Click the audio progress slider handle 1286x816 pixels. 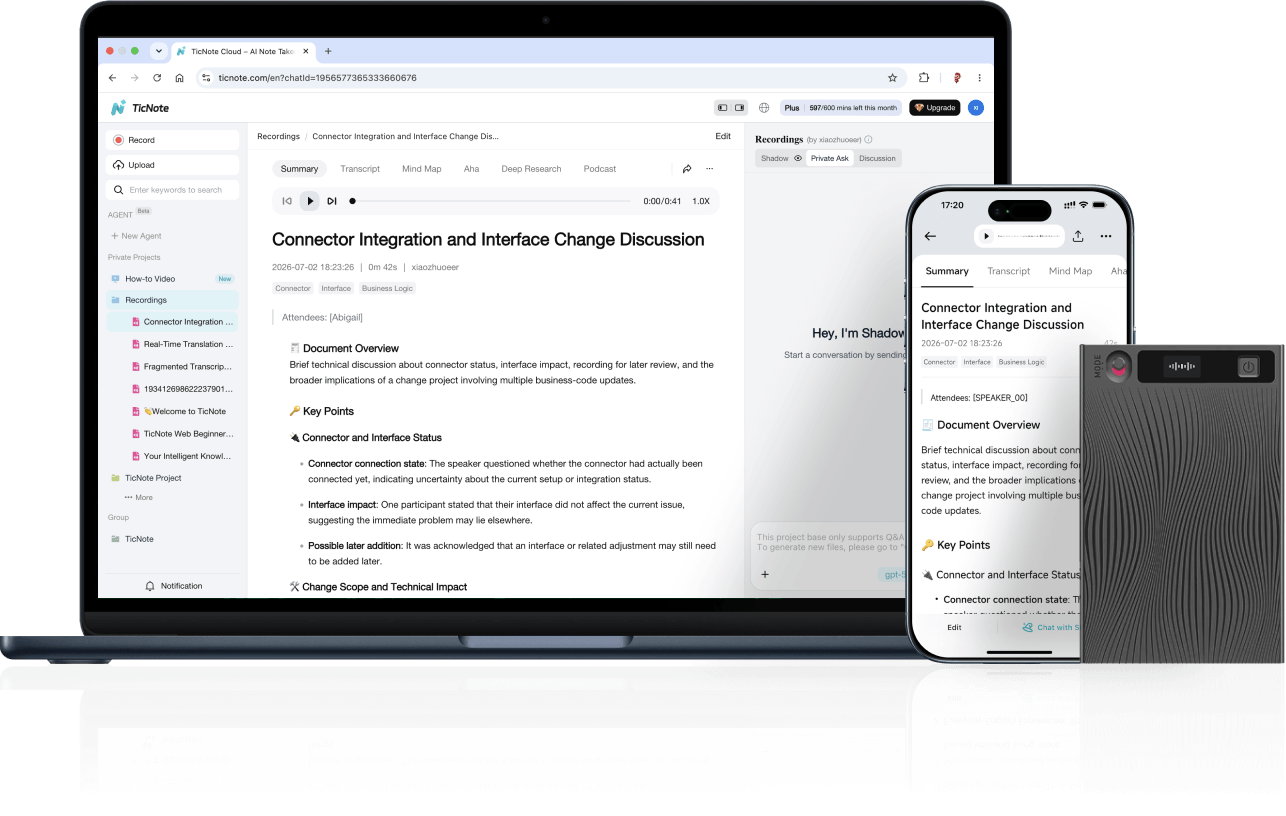coord(352,201)
